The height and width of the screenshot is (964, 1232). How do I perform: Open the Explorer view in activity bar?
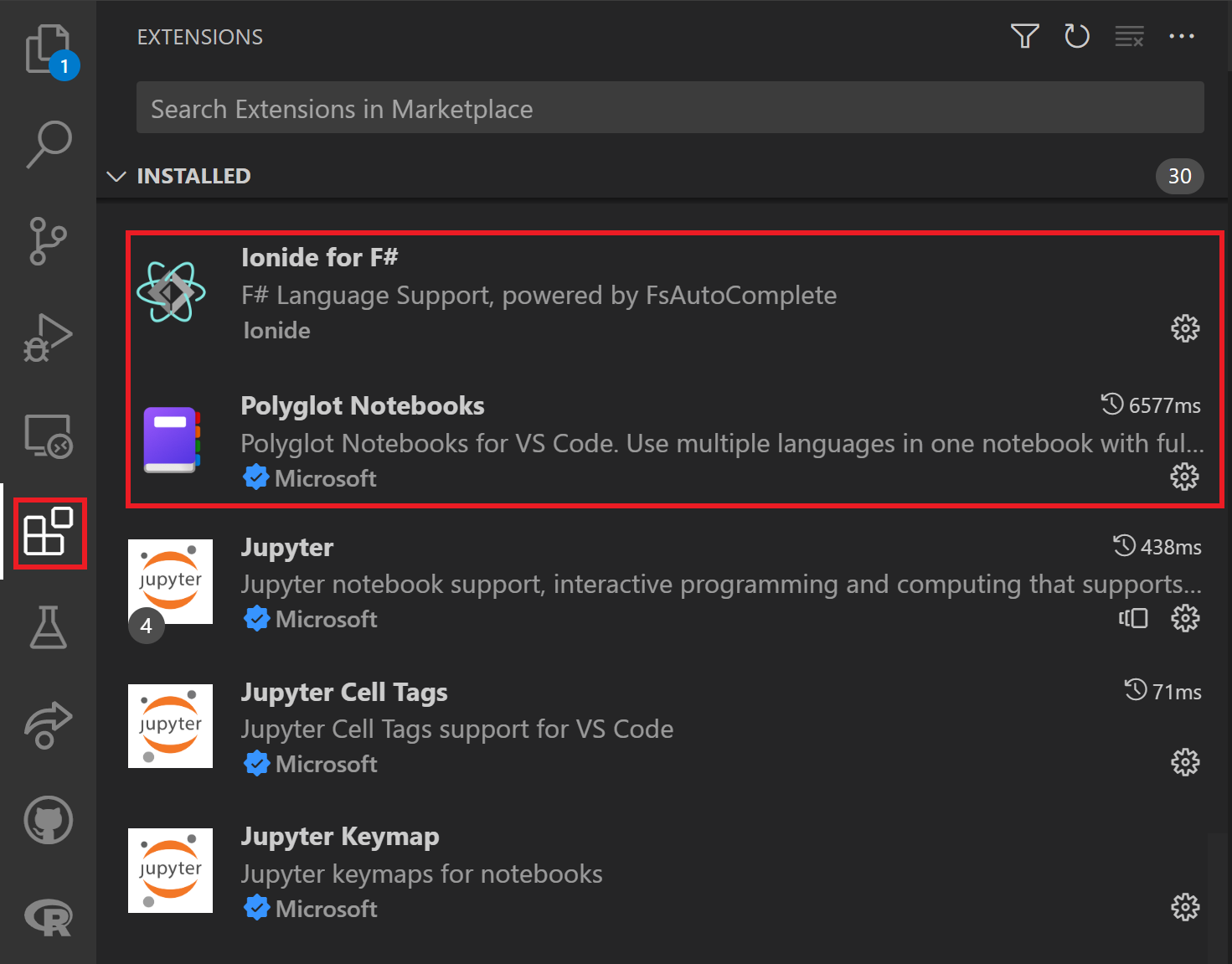tap(49, 50)
